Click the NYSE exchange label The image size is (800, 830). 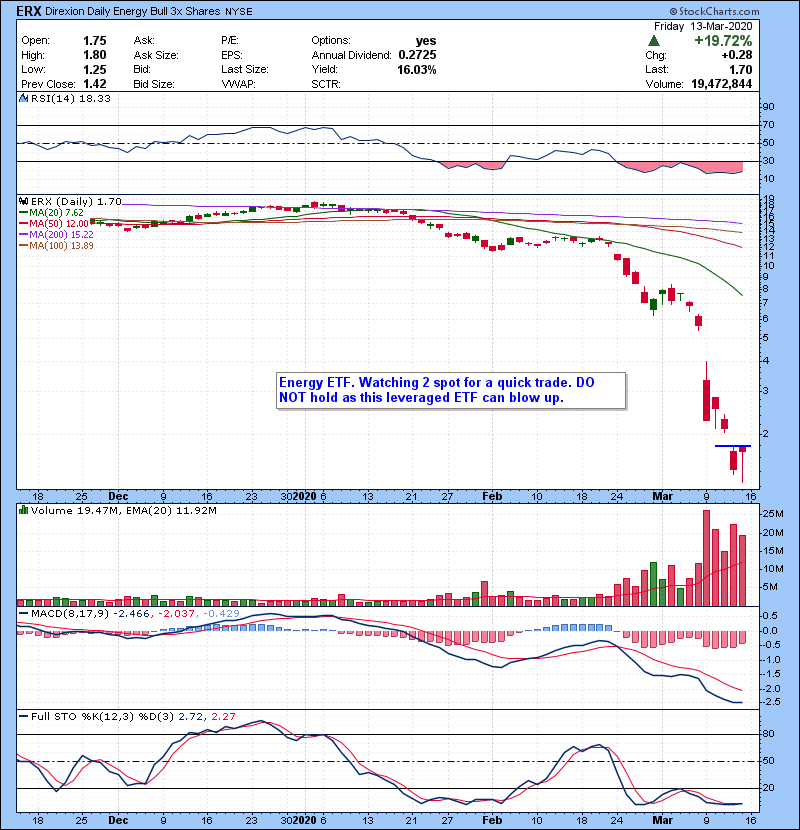[x=239, y=12]
